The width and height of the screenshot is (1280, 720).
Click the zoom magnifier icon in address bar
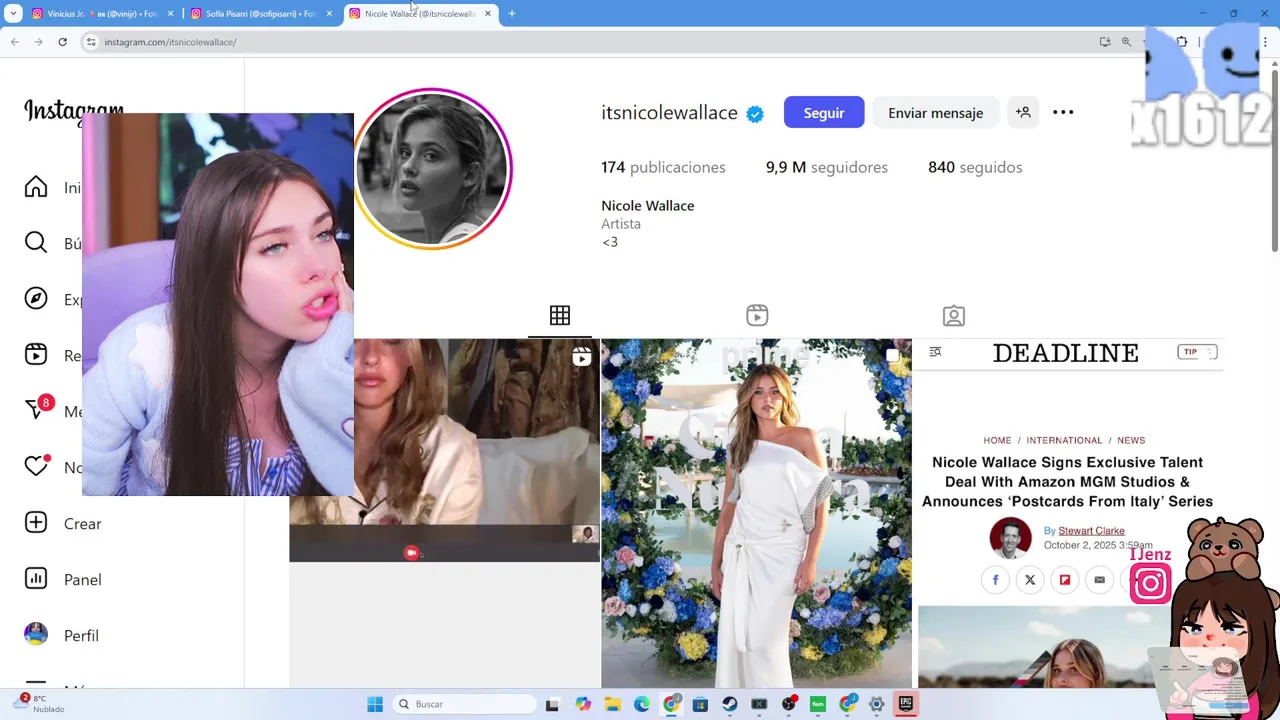click(1126, 42)
